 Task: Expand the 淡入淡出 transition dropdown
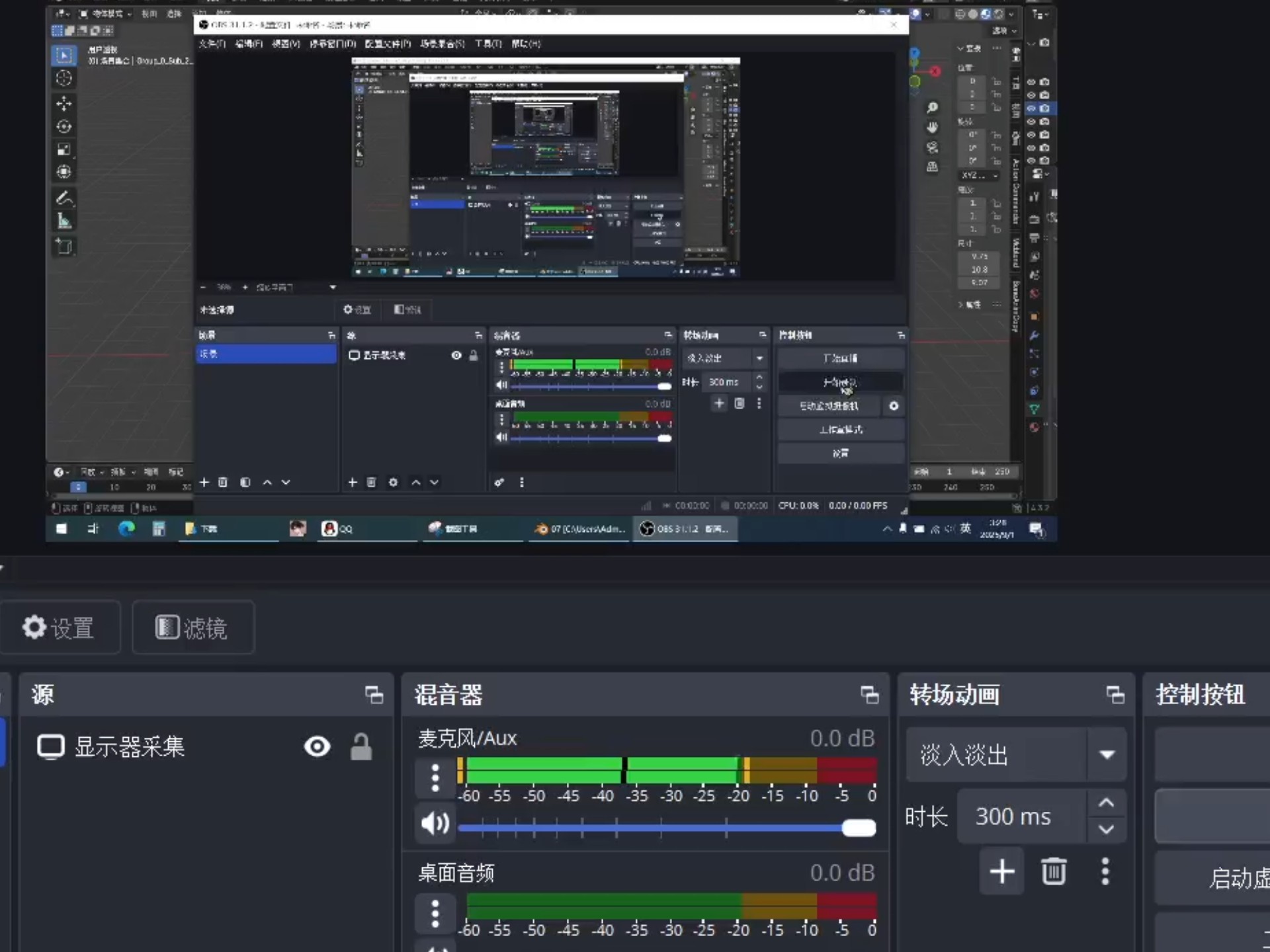point(1107,754)
